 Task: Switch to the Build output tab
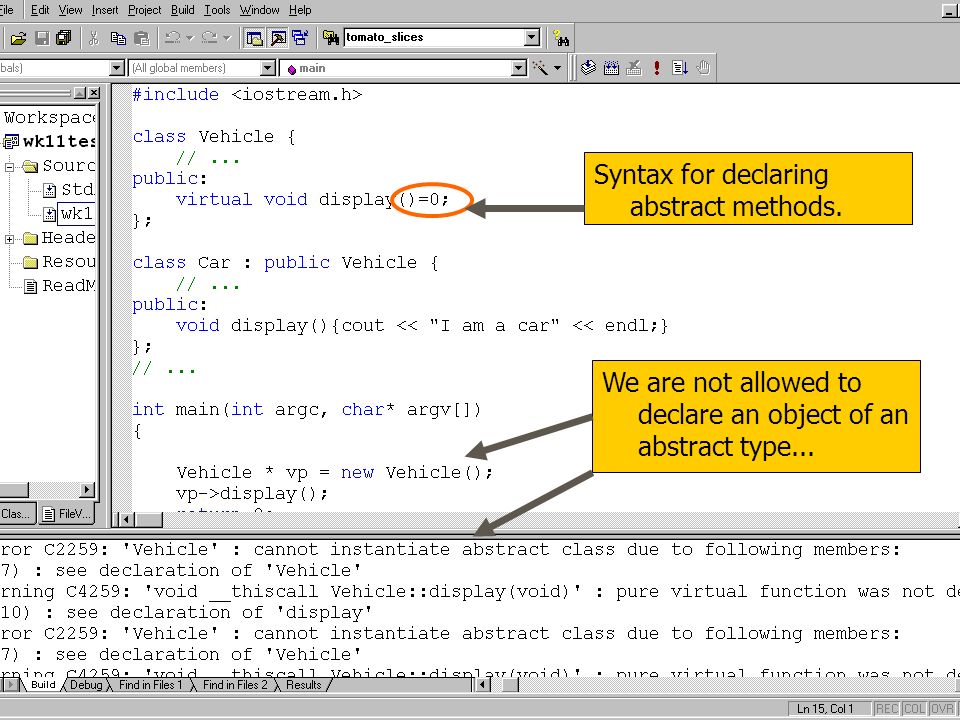(x=43, y=684)
